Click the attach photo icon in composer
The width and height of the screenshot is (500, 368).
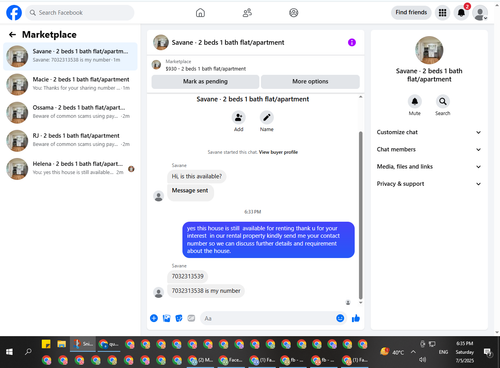166,318
